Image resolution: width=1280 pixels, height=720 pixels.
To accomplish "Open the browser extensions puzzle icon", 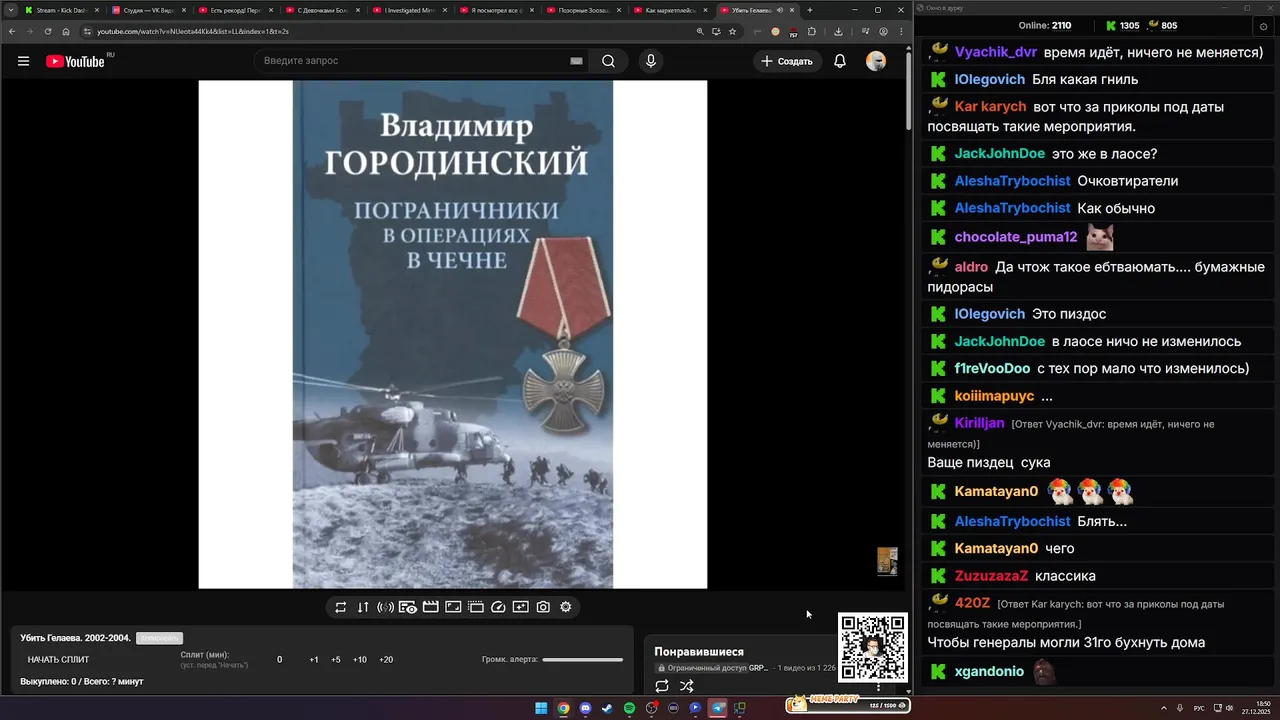I will point(812,31).
